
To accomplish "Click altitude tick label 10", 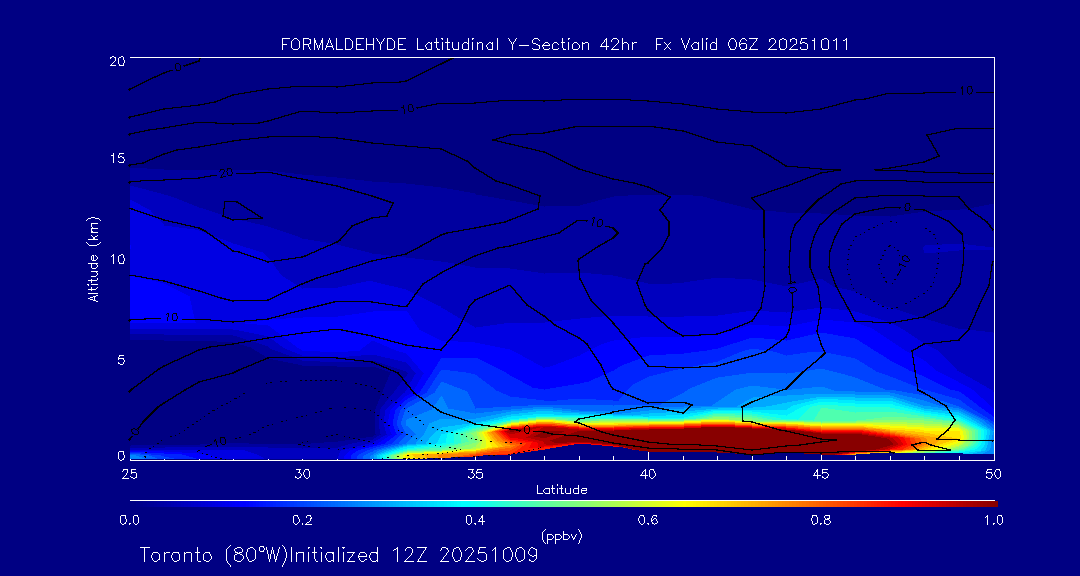I will click(115, 259).
